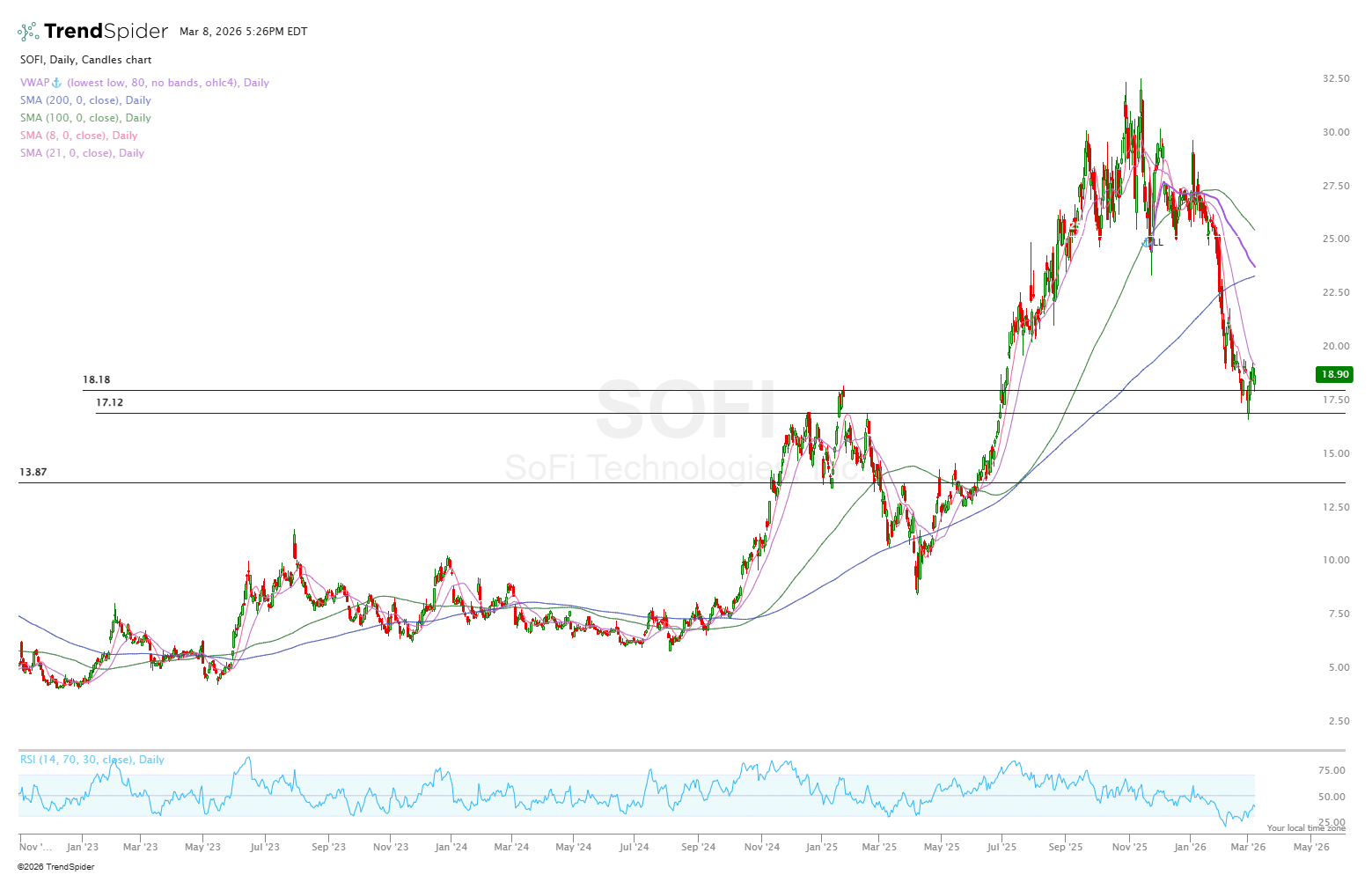Select the SMA (21, 0, close) label
The height and width of the screenshot is (875, 1372).
82,153
